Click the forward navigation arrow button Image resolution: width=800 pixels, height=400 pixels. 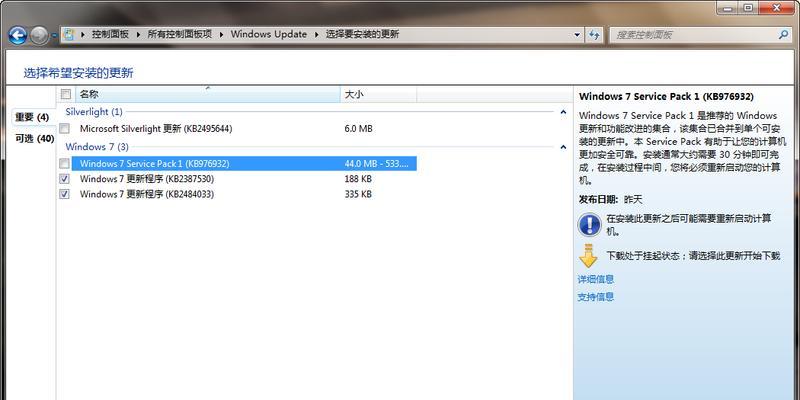pos(39,35)
